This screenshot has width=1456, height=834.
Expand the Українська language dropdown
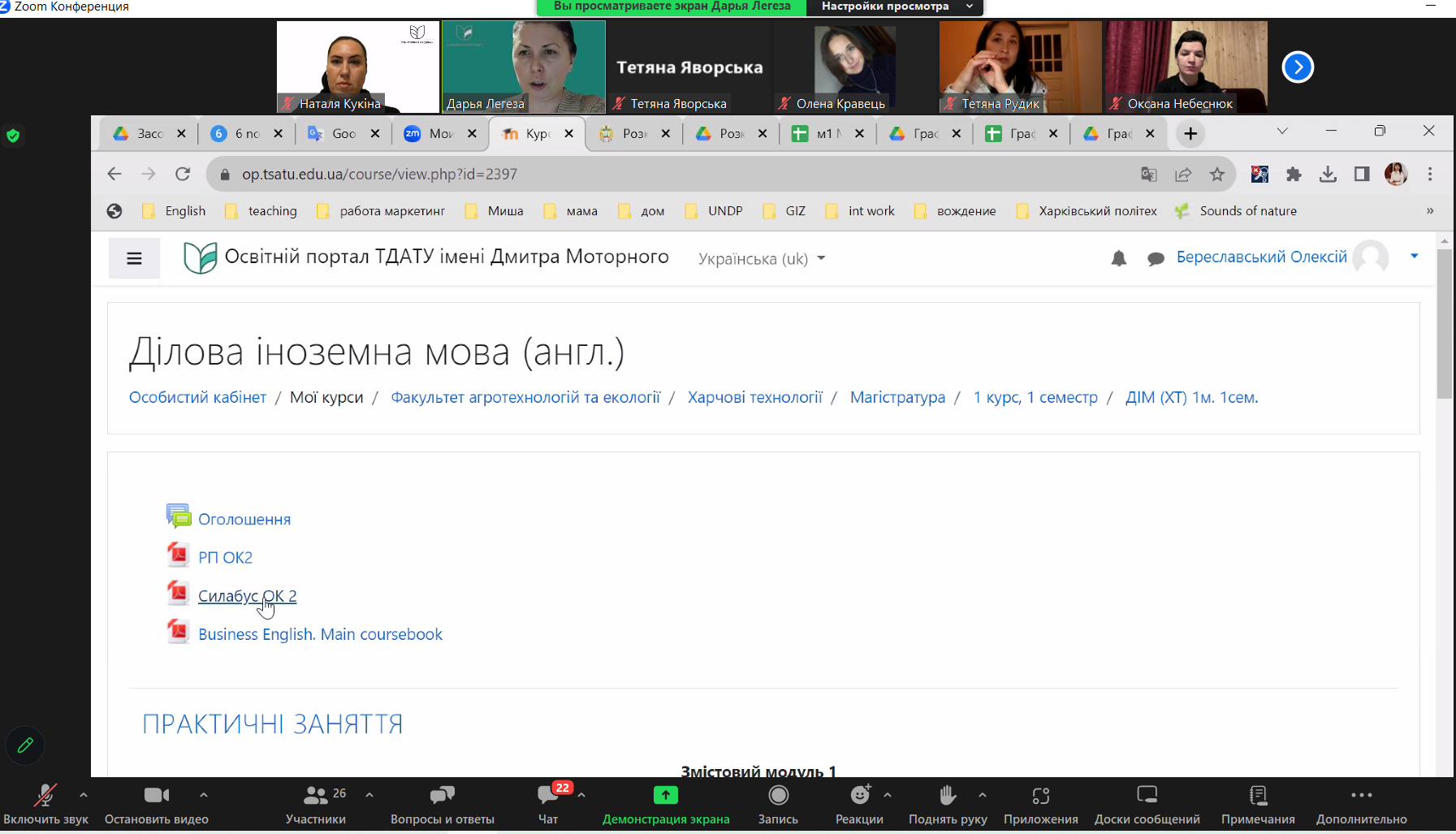[x=761, y=259]
